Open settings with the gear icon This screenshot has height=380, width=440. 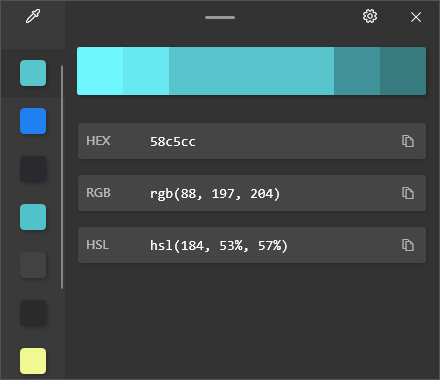tap(370, 16)
